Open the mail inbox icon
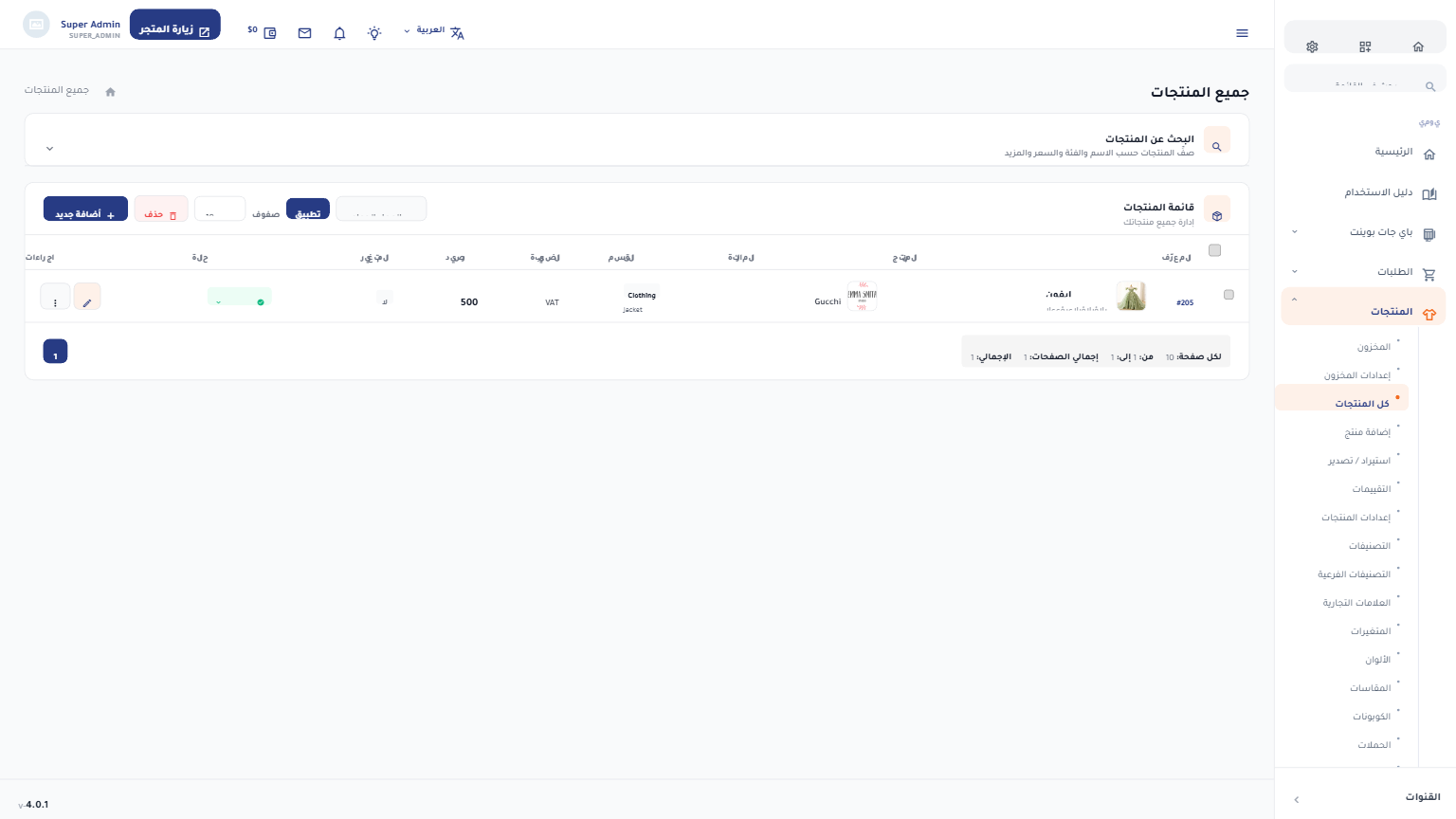Screen dimensions: 1456x819 [304, 33]
